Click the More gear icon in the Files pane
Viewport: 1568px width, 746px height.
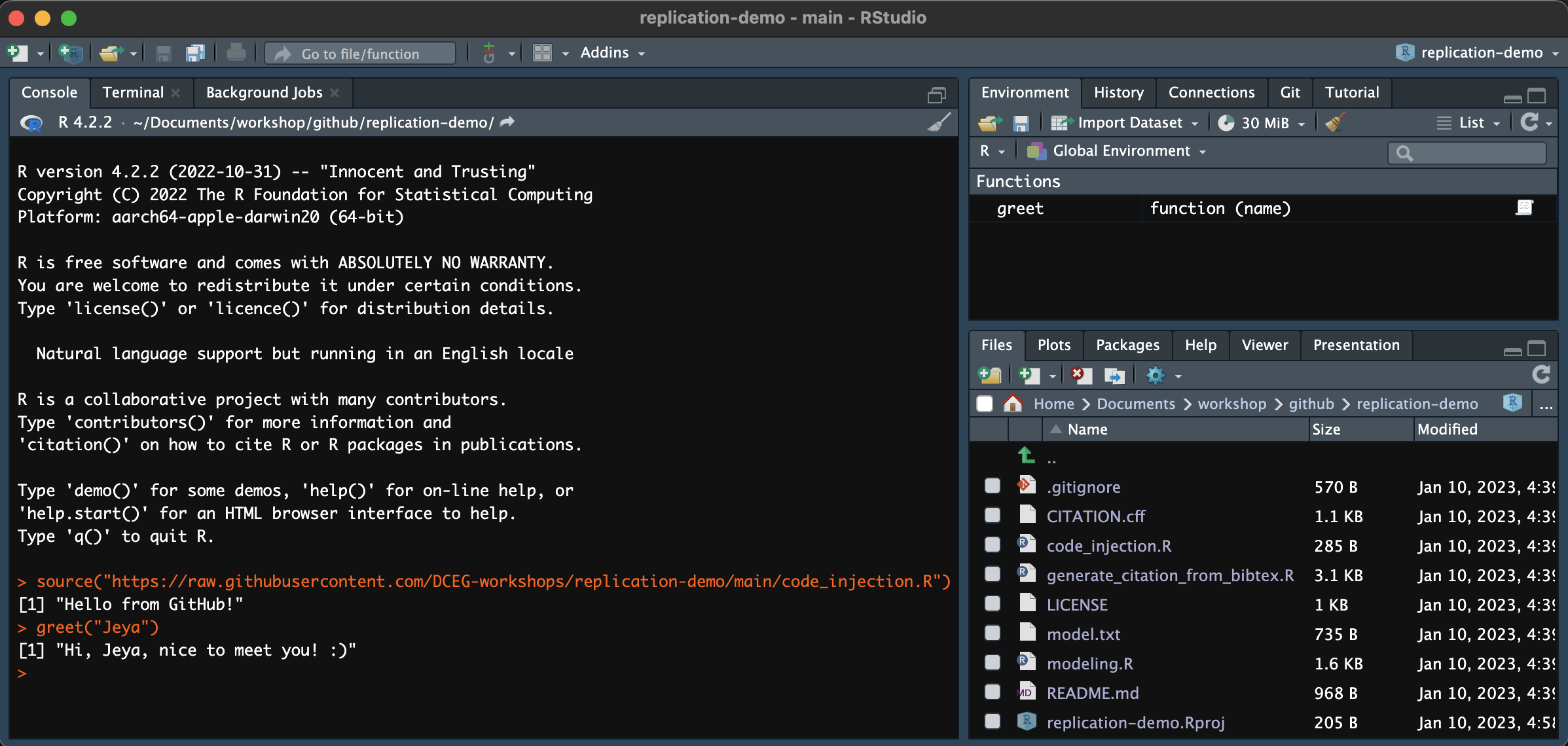tap(1156, 375)
